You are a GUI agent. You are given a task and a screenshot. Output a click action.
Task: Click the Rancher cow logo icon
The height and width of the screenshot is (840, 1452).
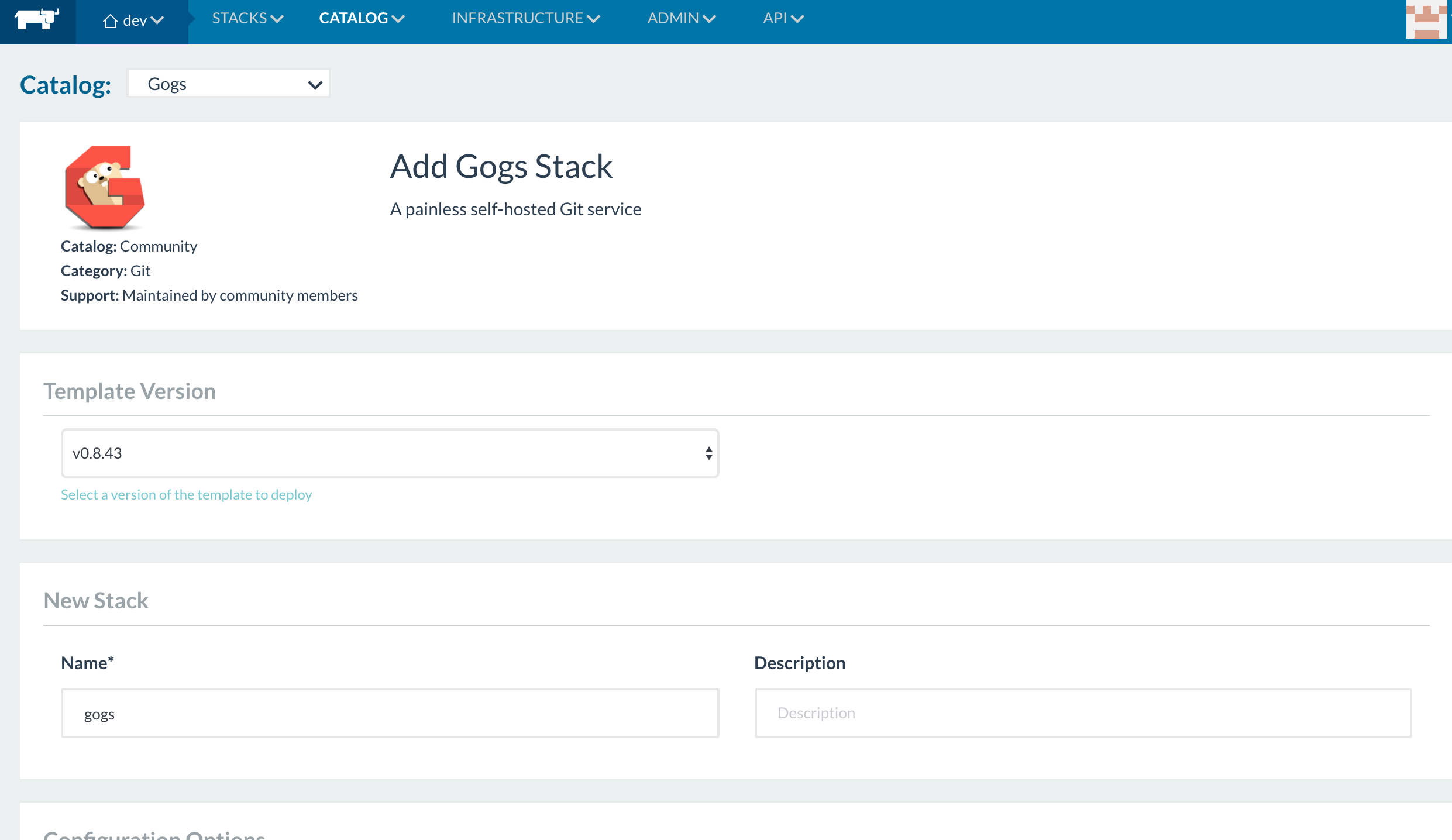tap(37, 19)
